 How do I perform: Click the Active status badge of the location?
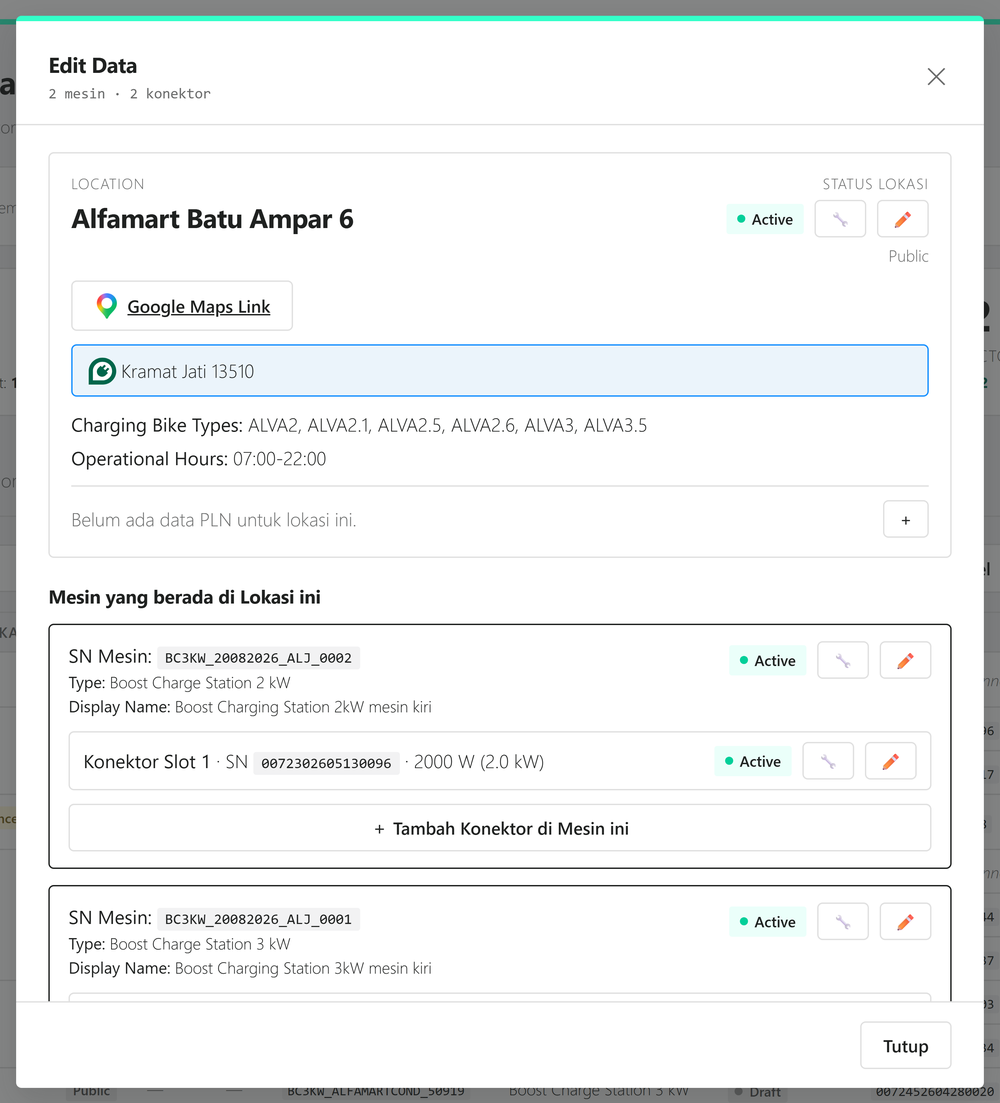(x=764, y=219)
